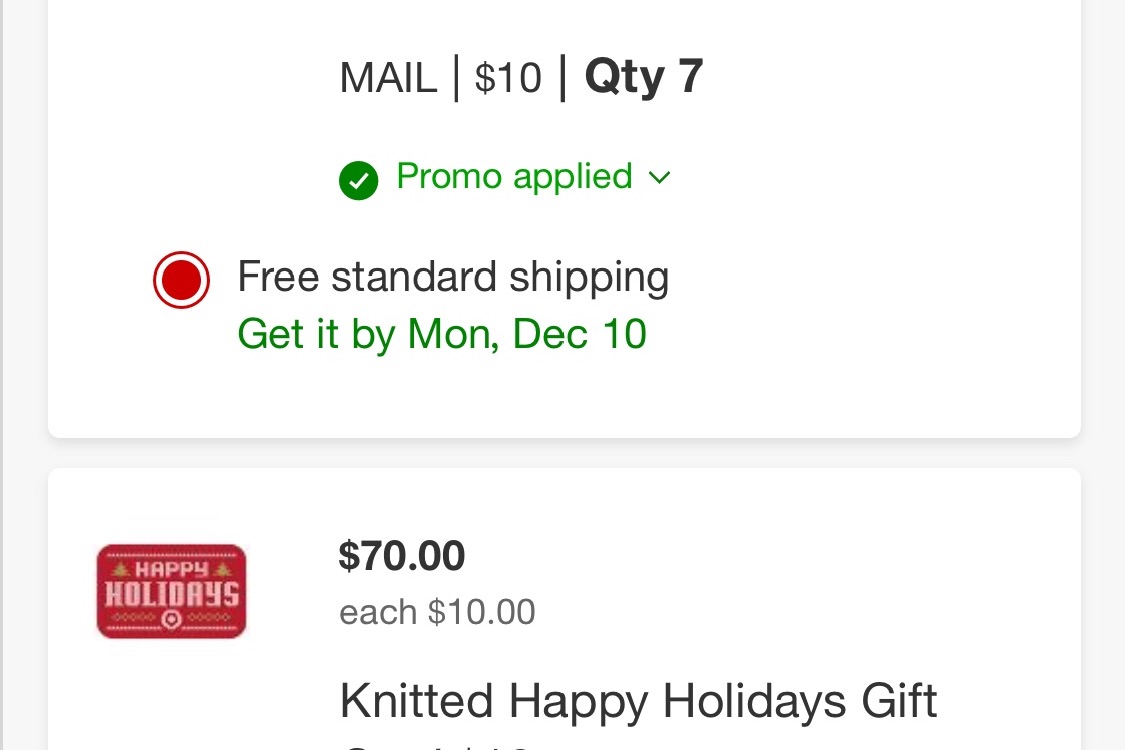Click the HOLIDAYS lettering on the card image
Image resolution: width=1125 pixels, height=750 pixels.
(x=171, y=594)
